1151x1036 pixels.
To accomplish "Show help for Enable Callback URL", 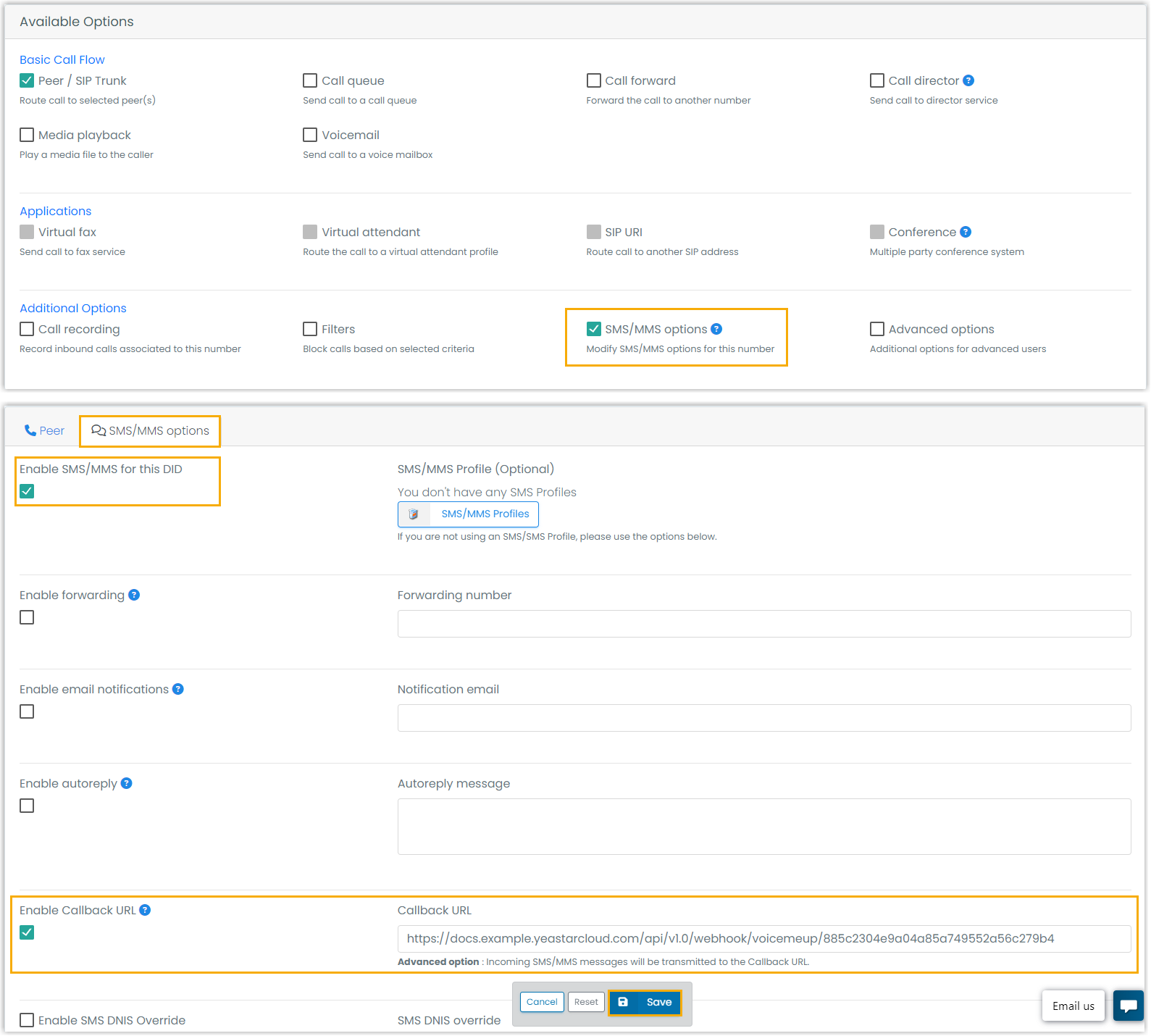I will point(145,910).
